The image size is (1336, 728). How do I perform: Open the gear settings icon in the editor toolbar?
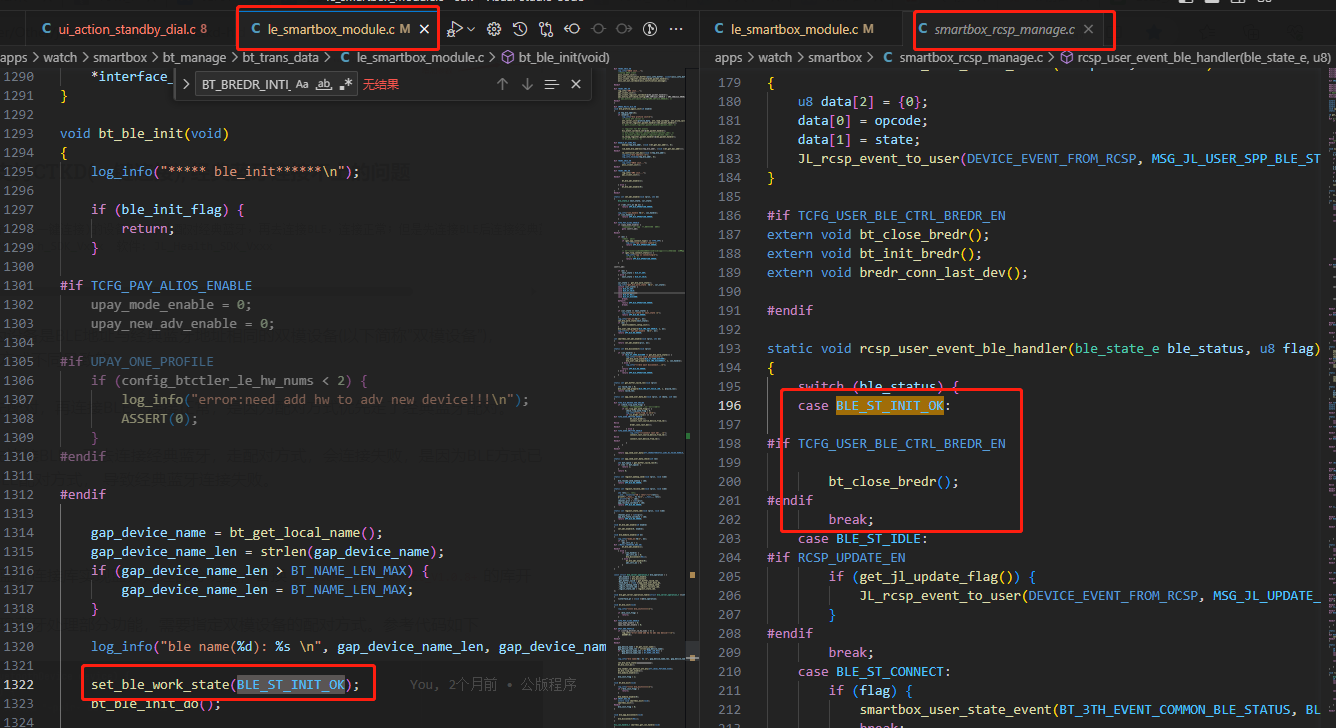[x=493, y=29]
